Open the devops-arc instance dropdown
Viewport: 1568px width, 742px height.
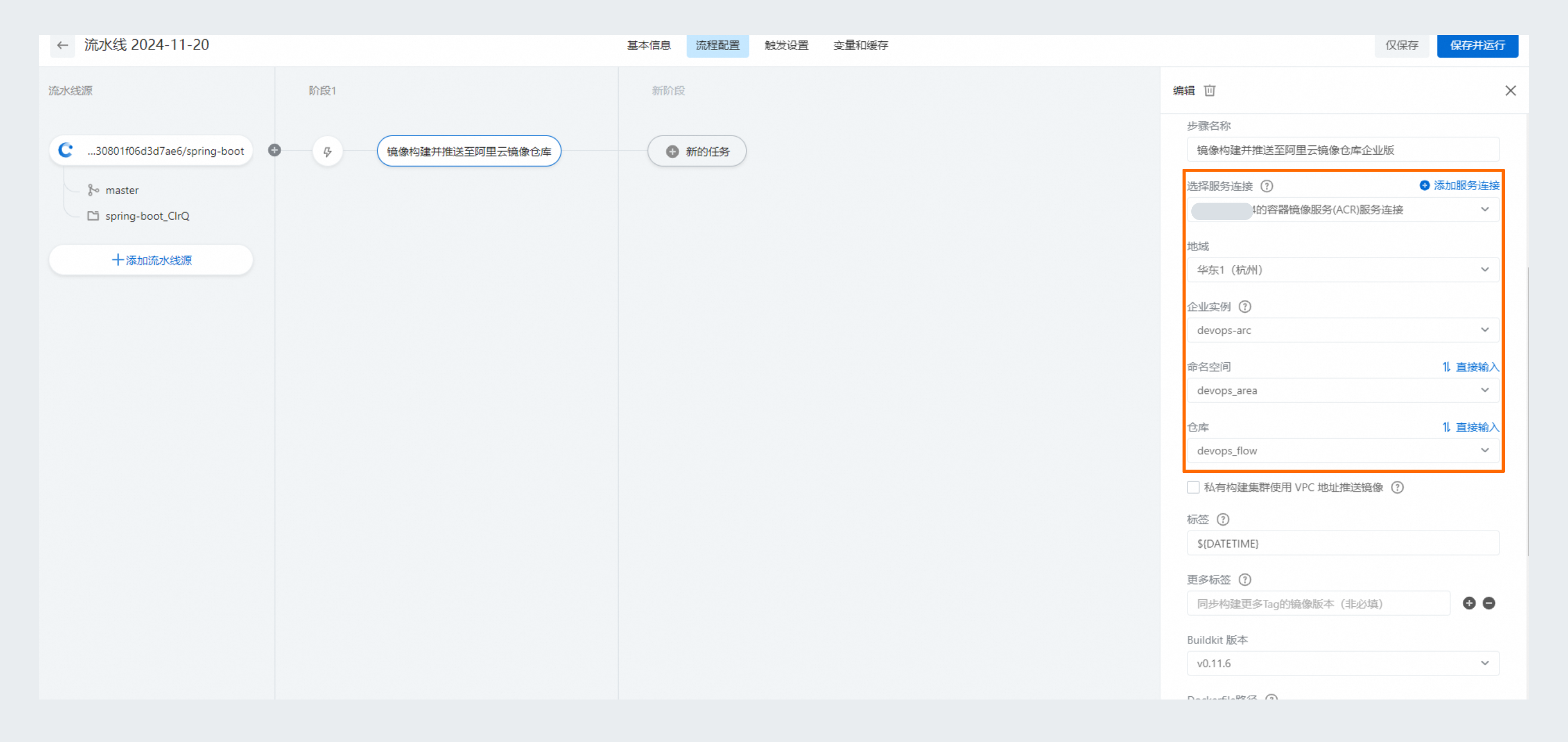1343,330
